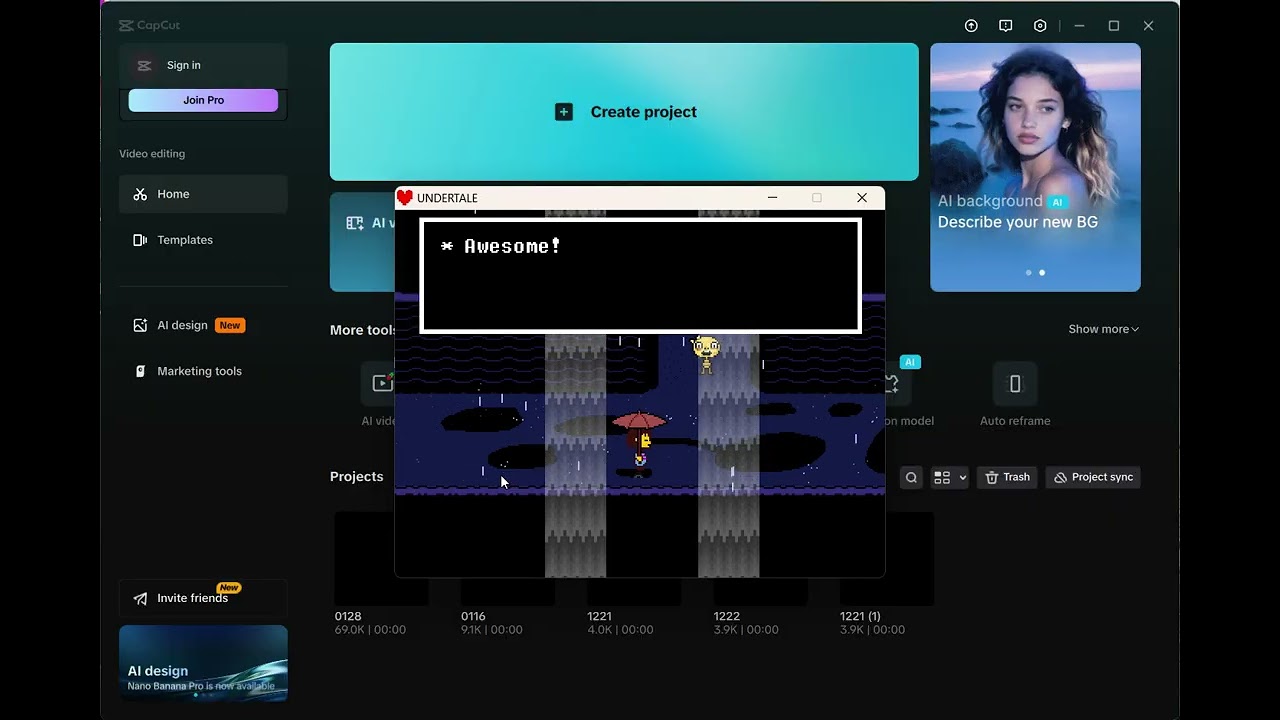The width and height of the screenshot is (1280, 720).
Task: Open the AI design Nano Banana Pro banner
Action: (x=203, y=663)
